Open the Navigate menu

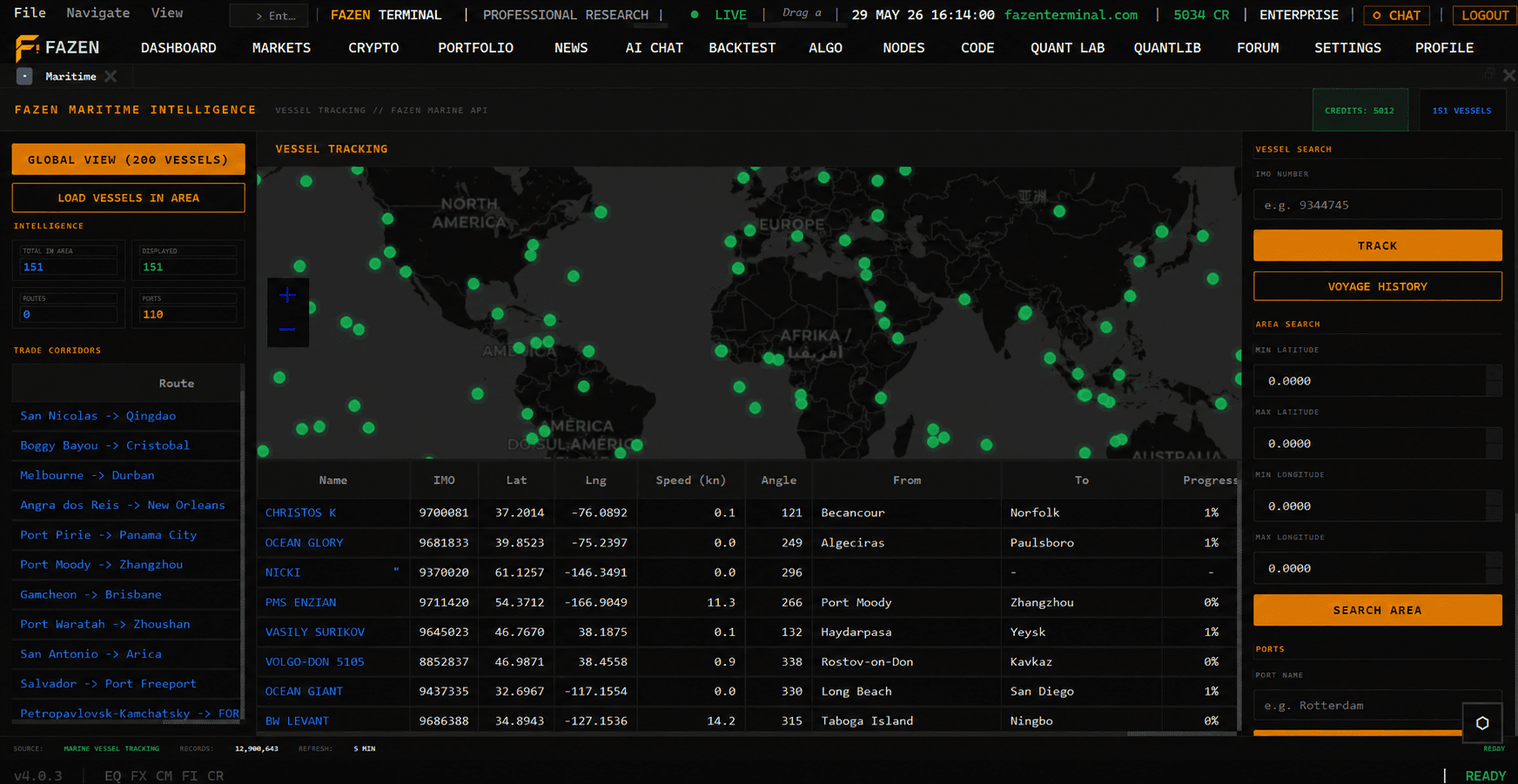click(x=98, y=13)
